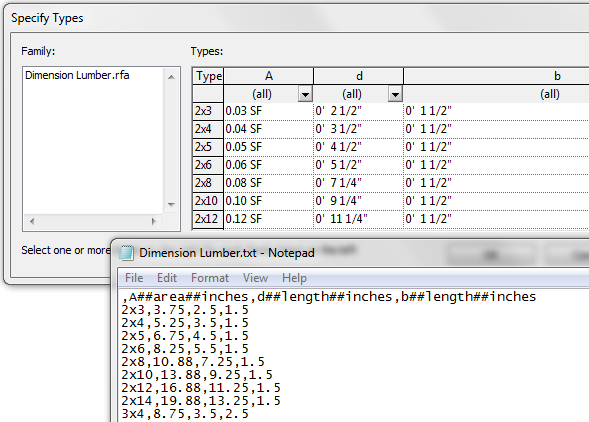The image size is (589, 422).
Task: Select Dimension Lumber.rfa in Family list
Action: click(77, 75)
